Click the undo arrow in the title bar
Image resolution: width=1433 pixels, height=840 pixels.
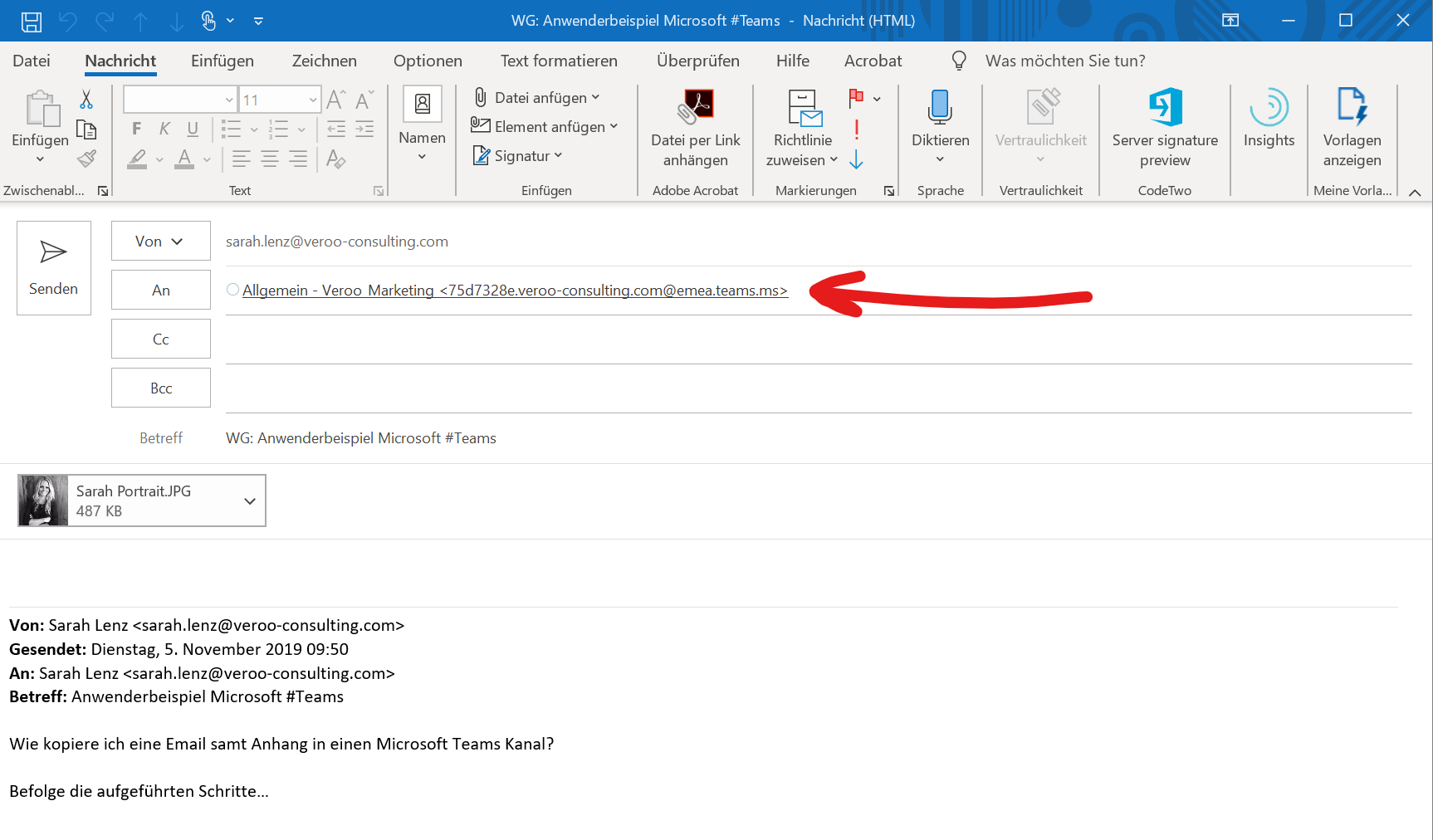pyautogui.click(x=68, y=22)
